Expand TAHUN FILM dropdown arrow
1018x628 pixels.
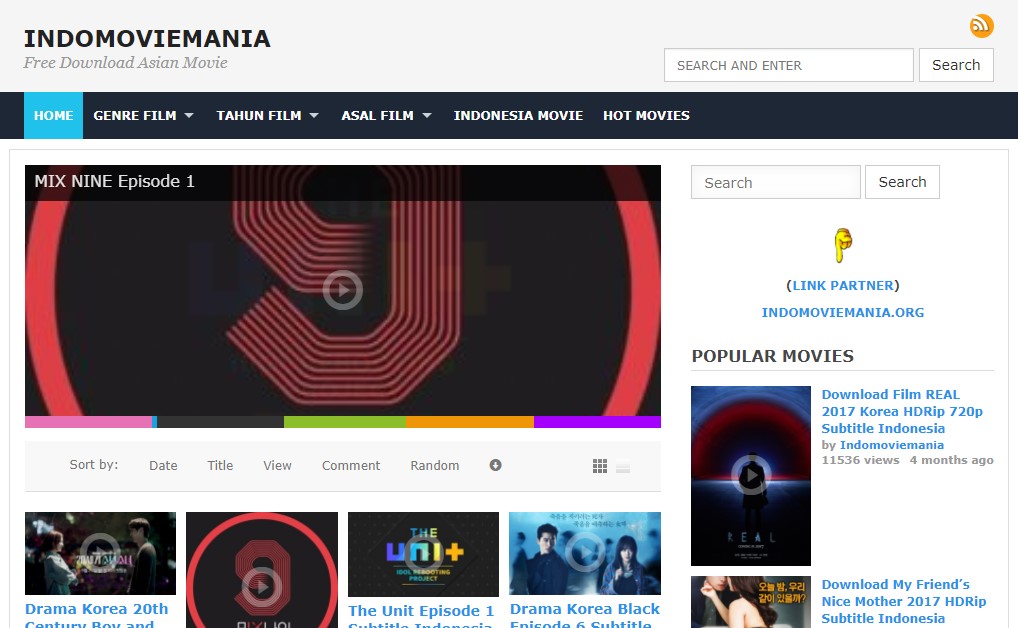pyautogui.click(x=314, y=116)
